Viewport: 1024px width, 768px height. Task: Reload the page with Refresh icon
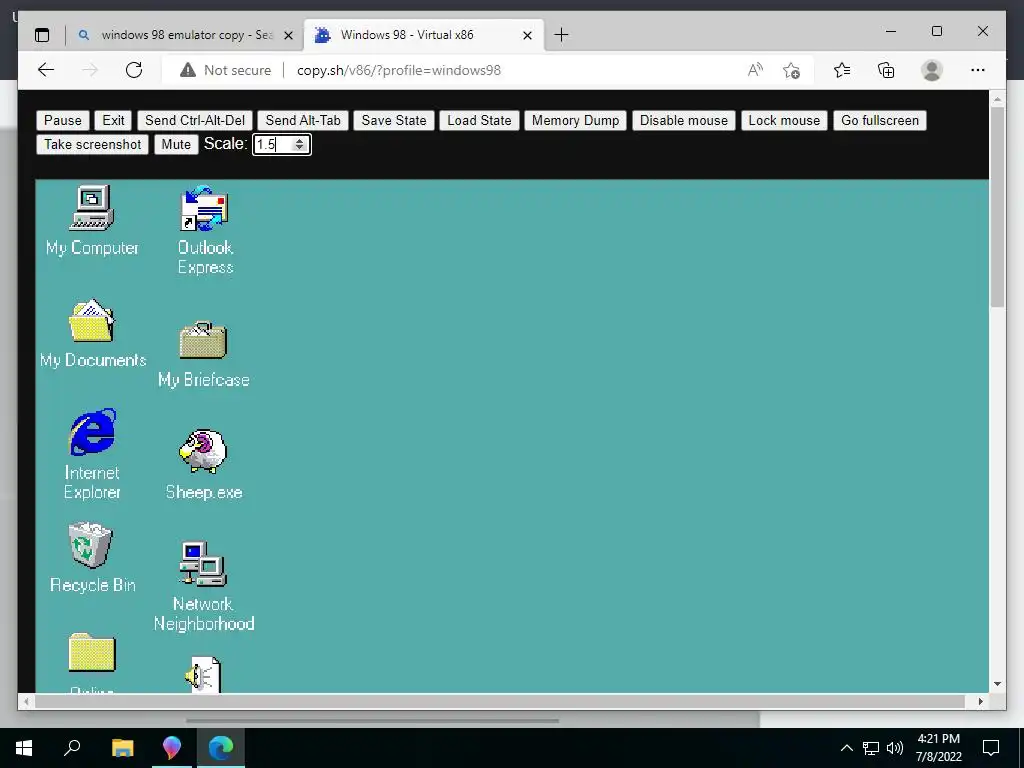134,70
